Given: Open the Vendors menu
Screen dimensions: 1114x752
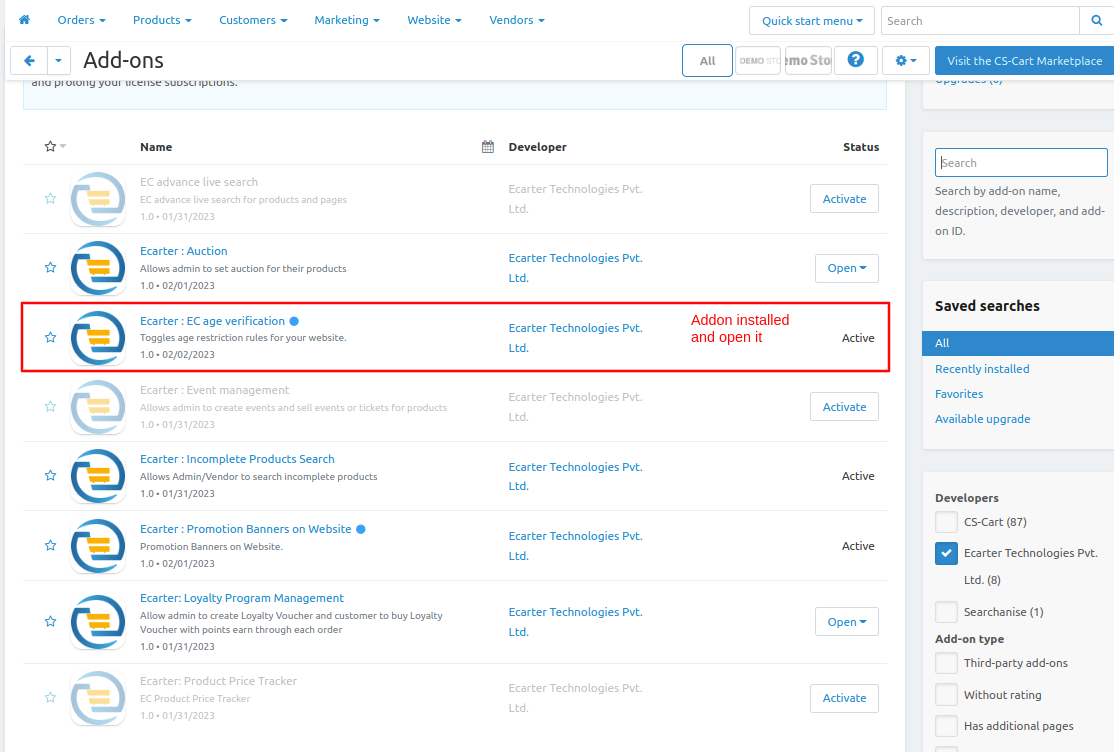Looking at the screenshot, I should [517, 20].
